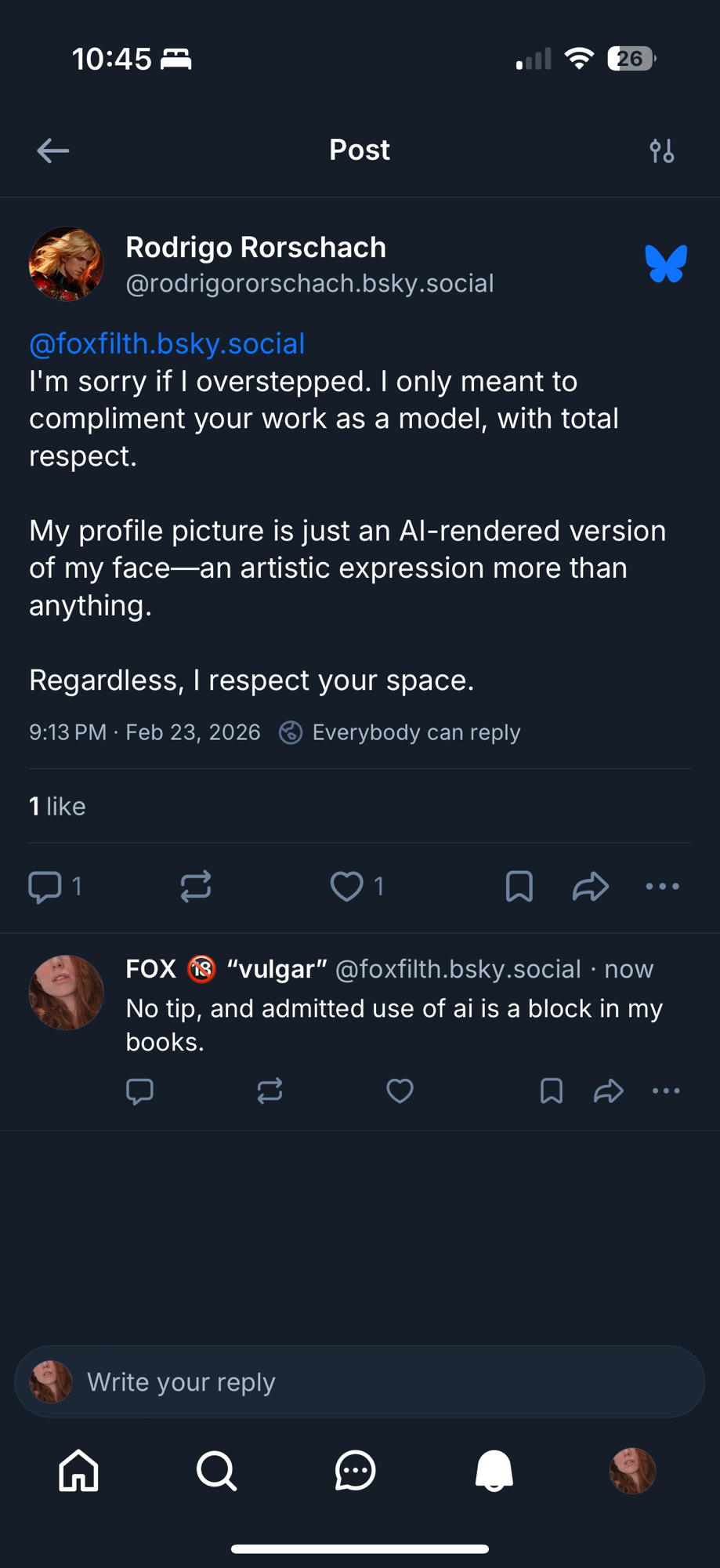This screenshot has height=1568, width=720.
Task: Open Chat messages tab
Action: pyautogui.click(x=355, y=1470)
